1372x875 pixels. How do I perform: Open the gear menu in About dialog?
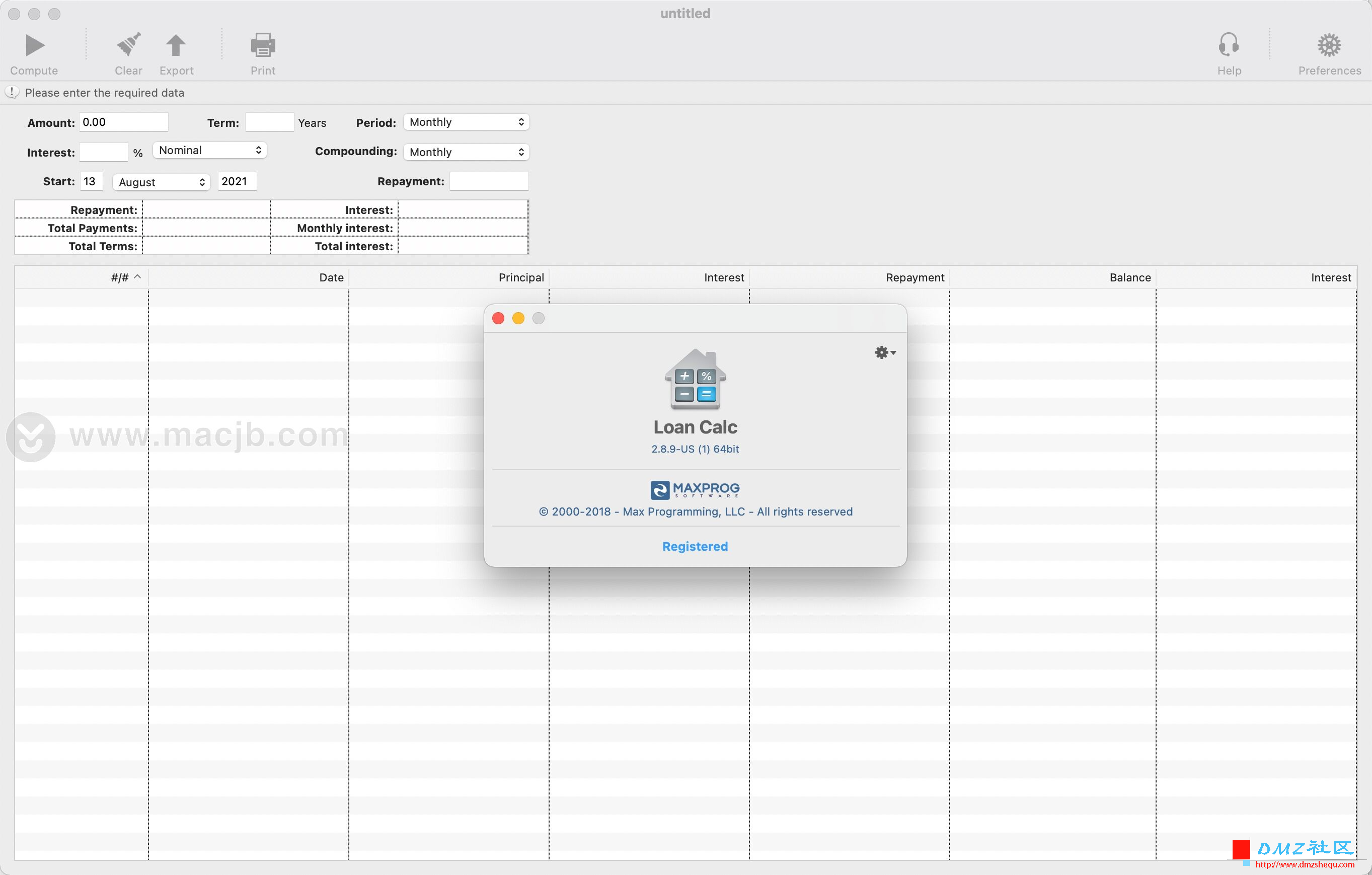coord(885,352)
